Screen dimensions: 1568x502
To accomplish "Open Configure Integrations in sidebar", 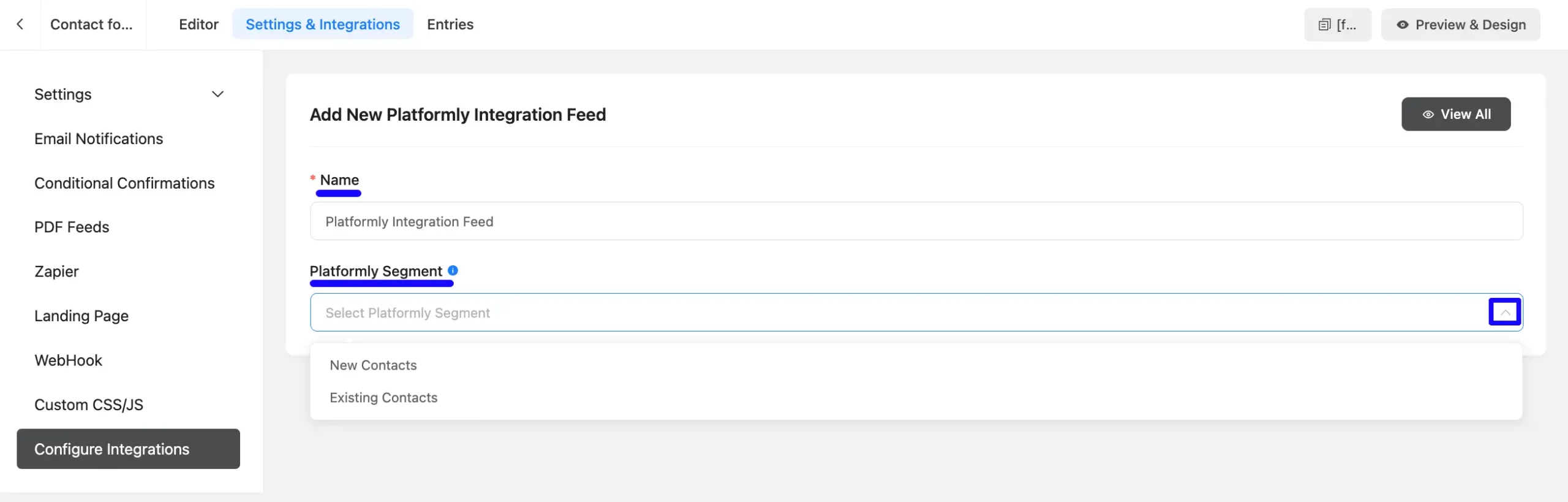I will point(129,449).
